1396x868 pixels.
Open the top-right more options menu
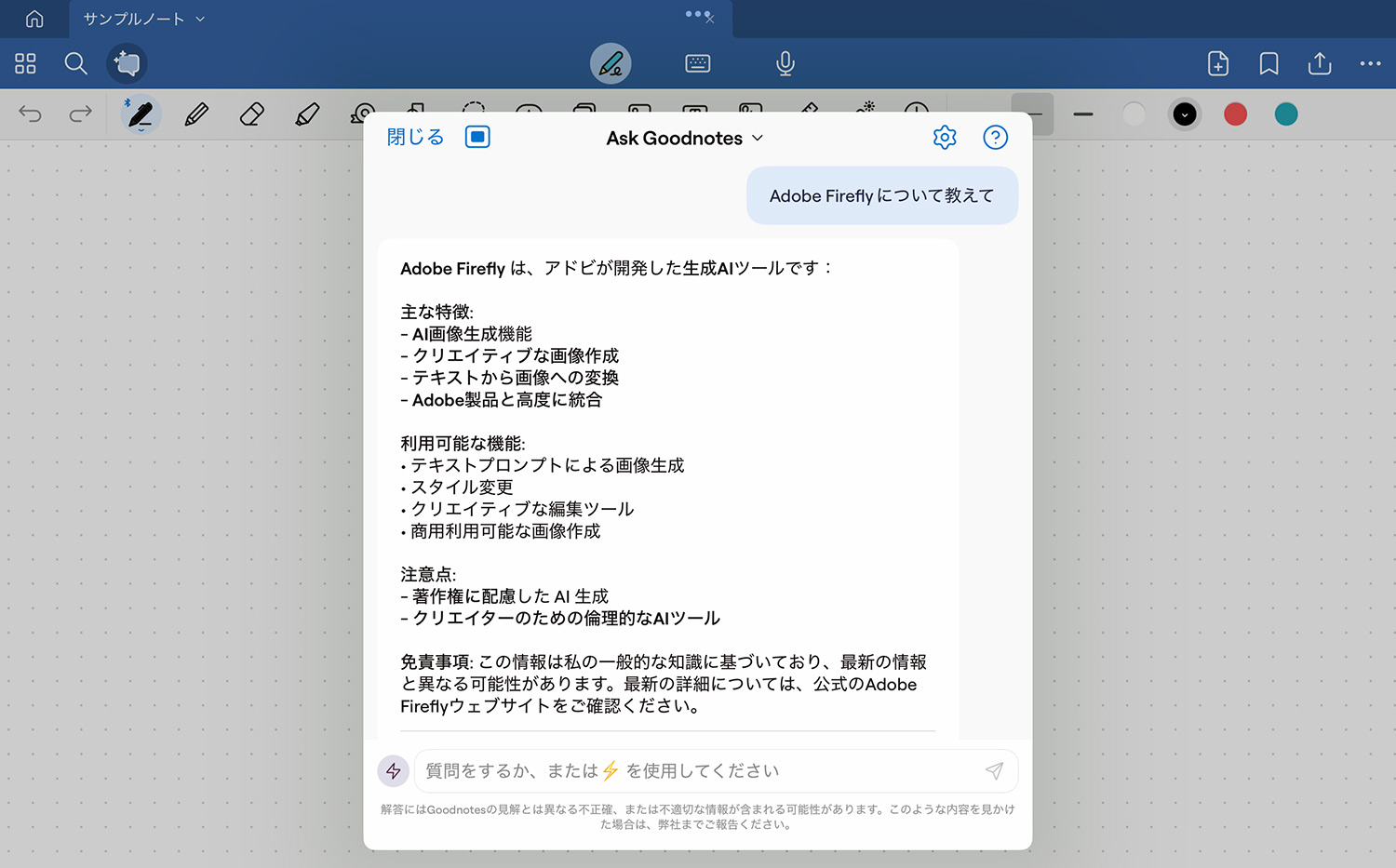pos(1370,63)
